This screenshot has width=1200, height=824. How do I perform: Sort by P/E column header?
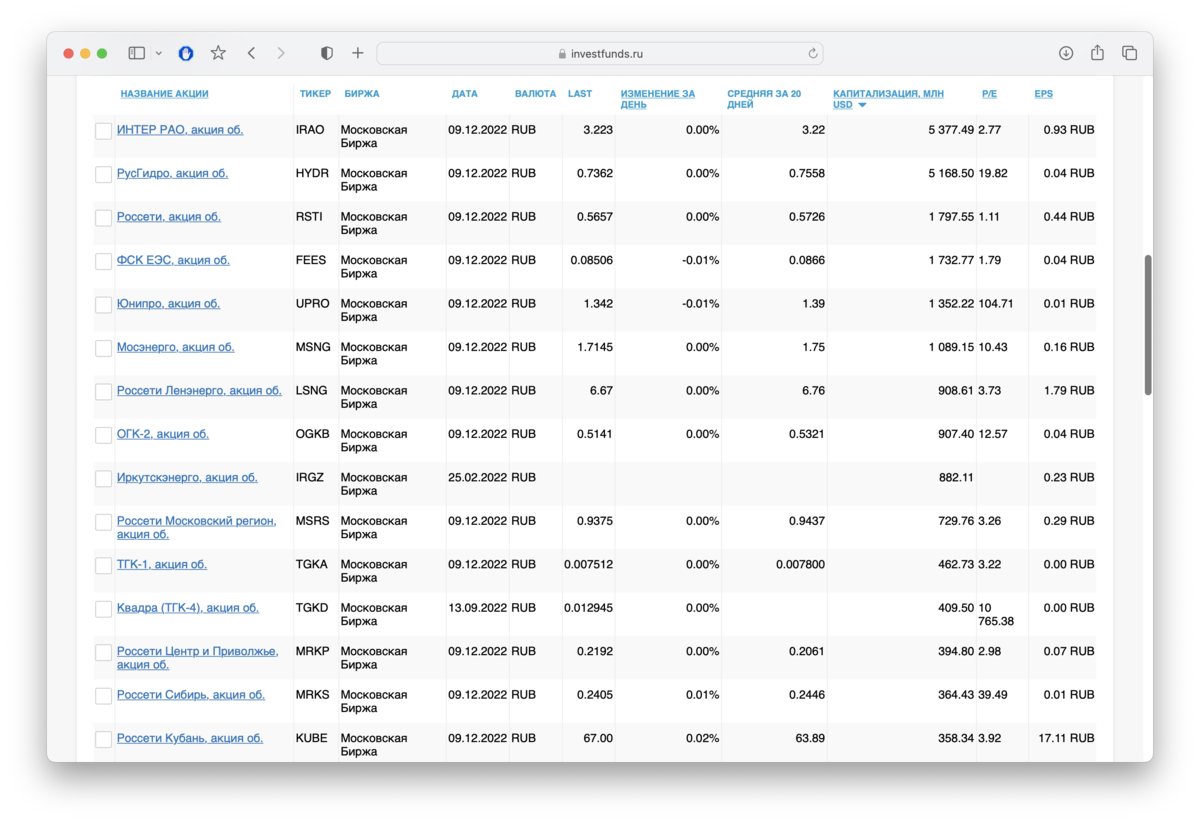coord(989,94)
